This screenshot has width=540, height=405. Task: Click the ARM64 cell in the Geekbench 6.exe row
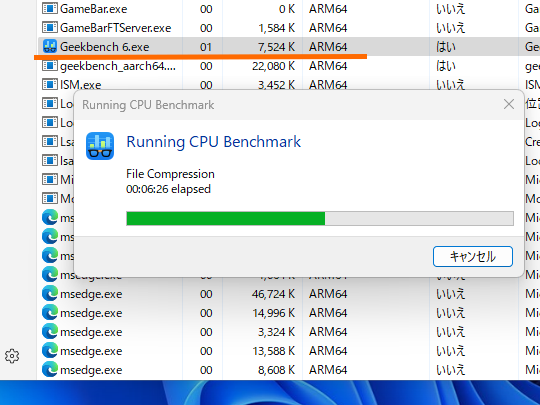pos(328,47)
